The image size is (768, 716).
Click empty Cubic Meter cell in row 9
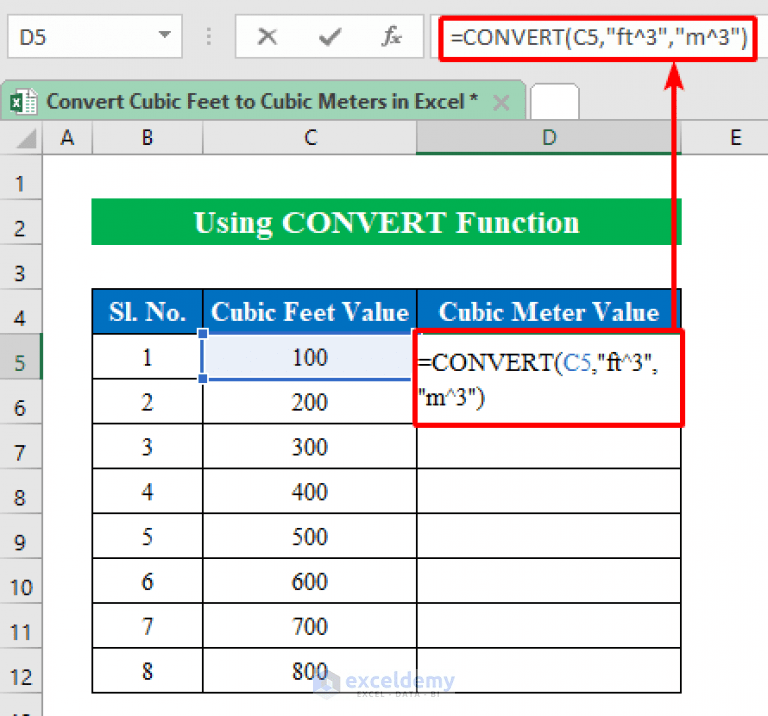549,537
